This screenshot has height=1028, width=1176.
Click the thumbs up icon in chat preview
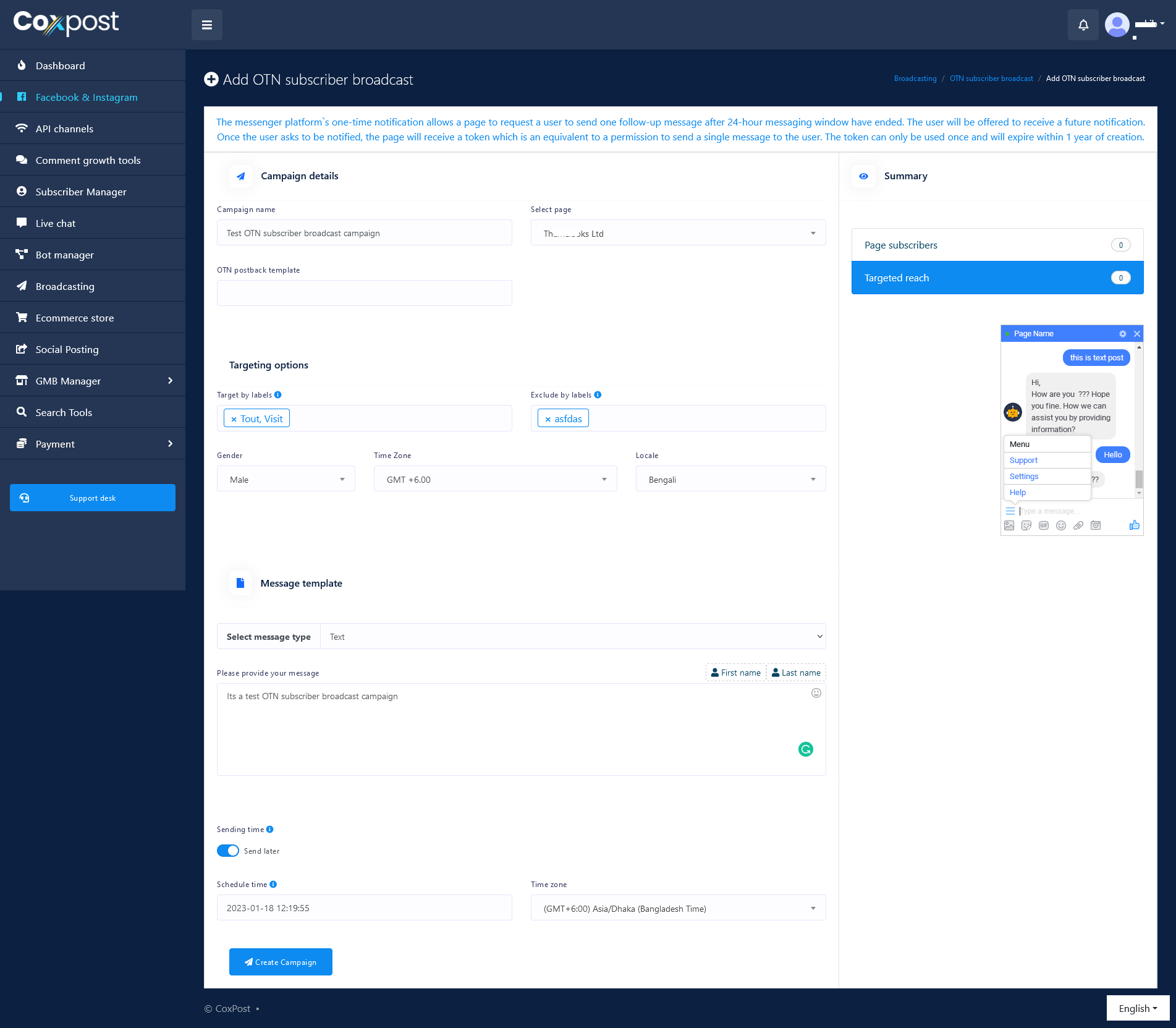[1134, 525]
